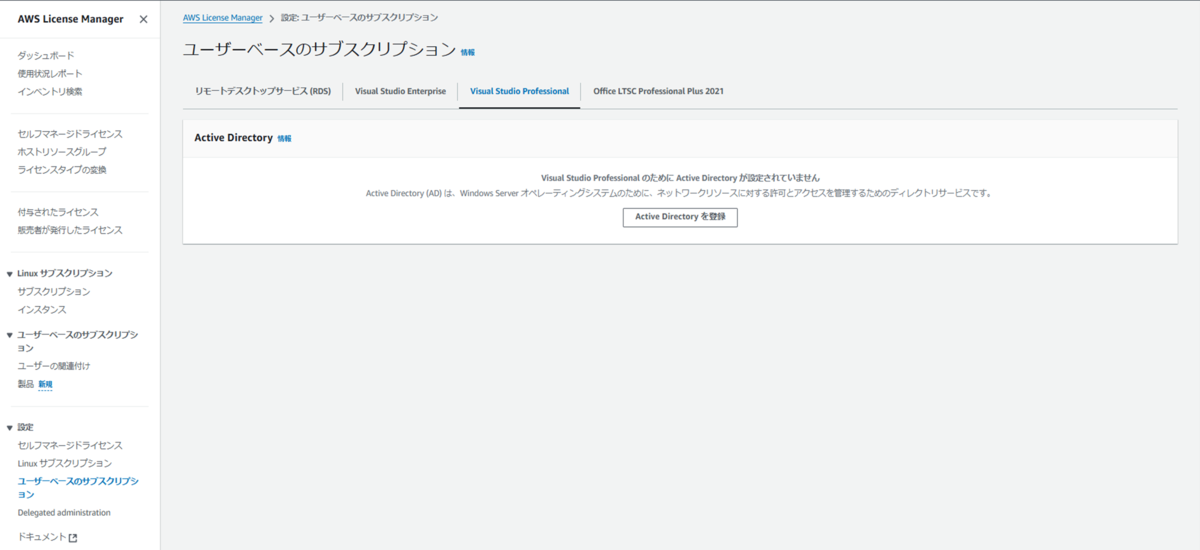Open ライセンスタイプの変換 page
The image size is (1200, 550).
[x=62, y=170]
